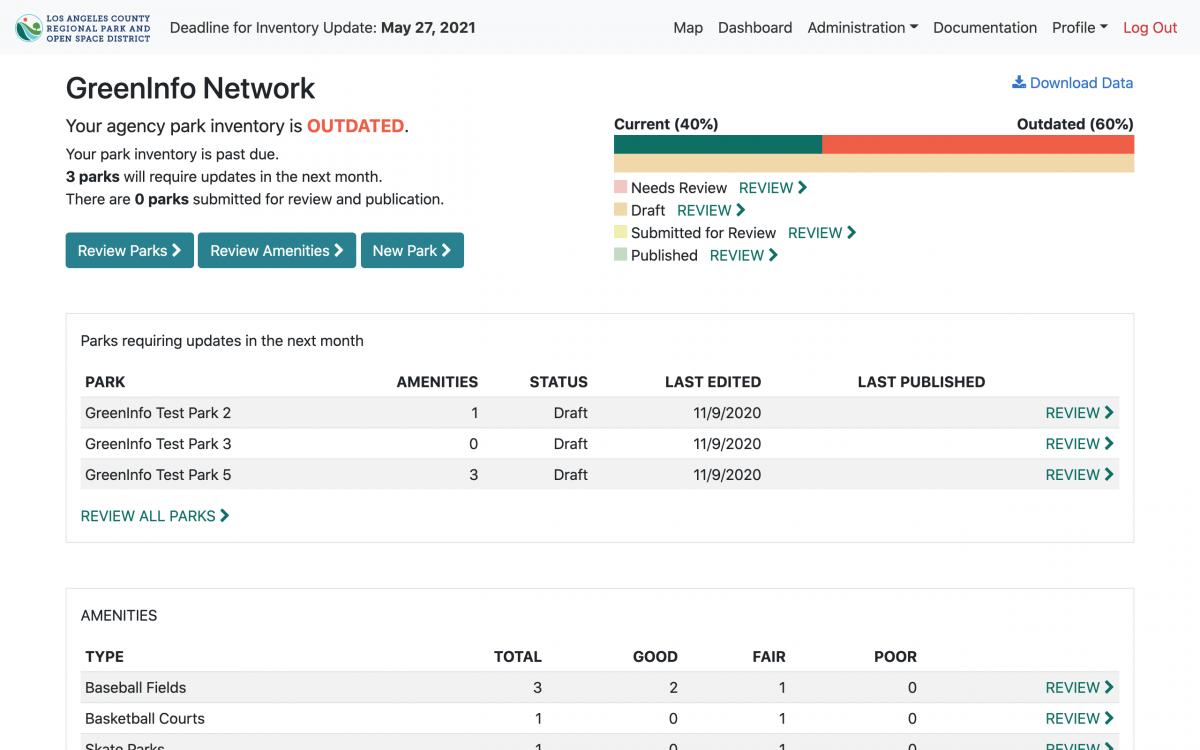Create a New Park
Screen dimensions: 1200x750
(412, 250)
